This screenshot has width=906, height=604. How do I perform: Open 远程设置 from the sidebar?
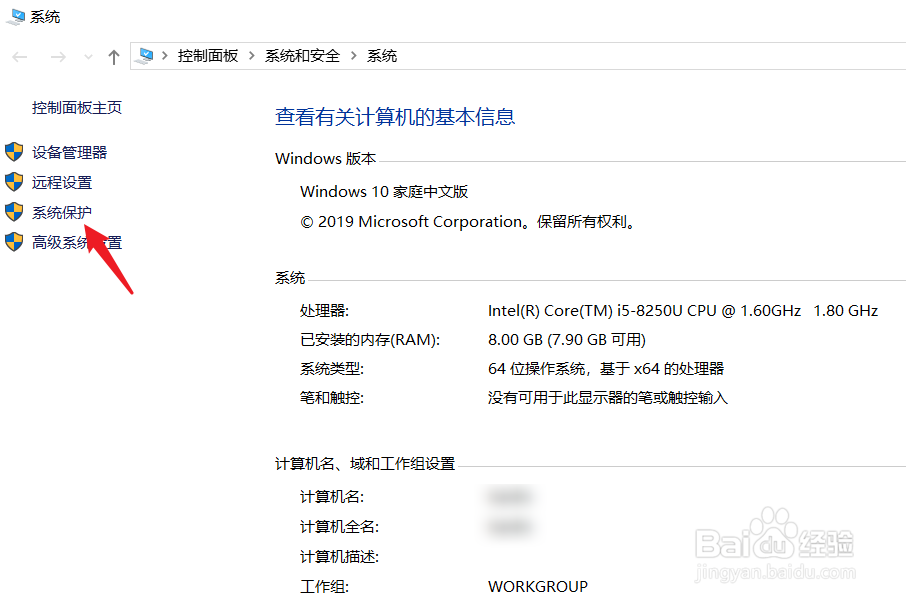61,182
